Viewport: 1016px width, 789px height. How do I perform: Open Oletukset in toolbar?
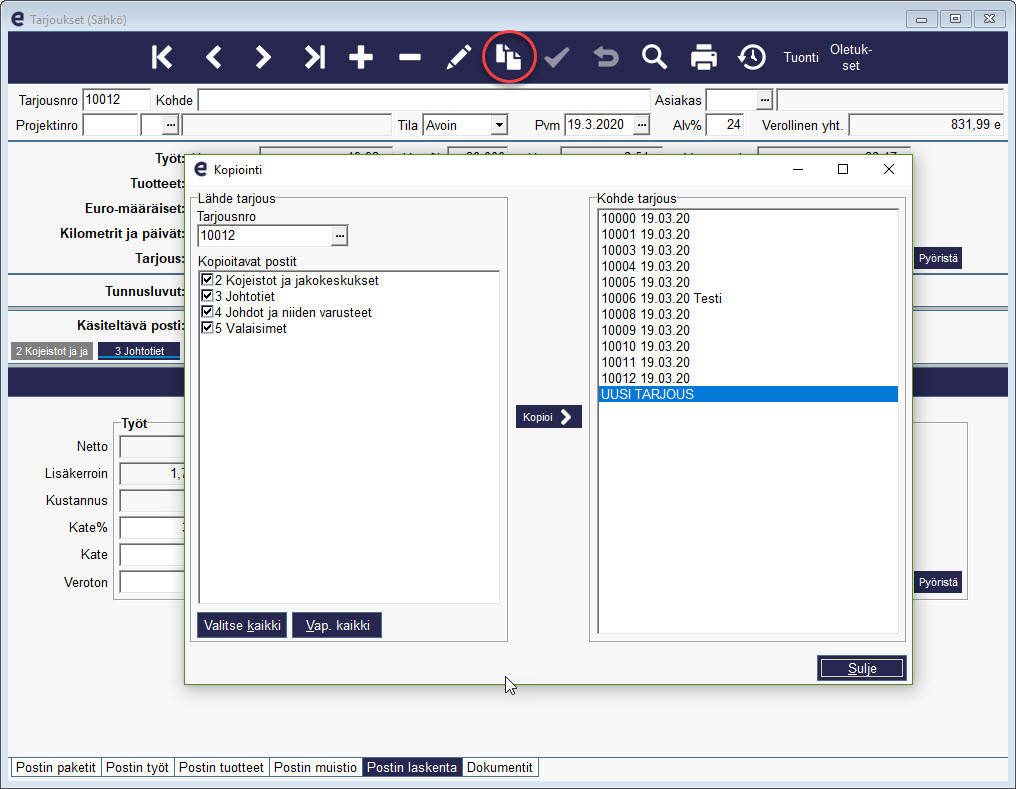851,58
